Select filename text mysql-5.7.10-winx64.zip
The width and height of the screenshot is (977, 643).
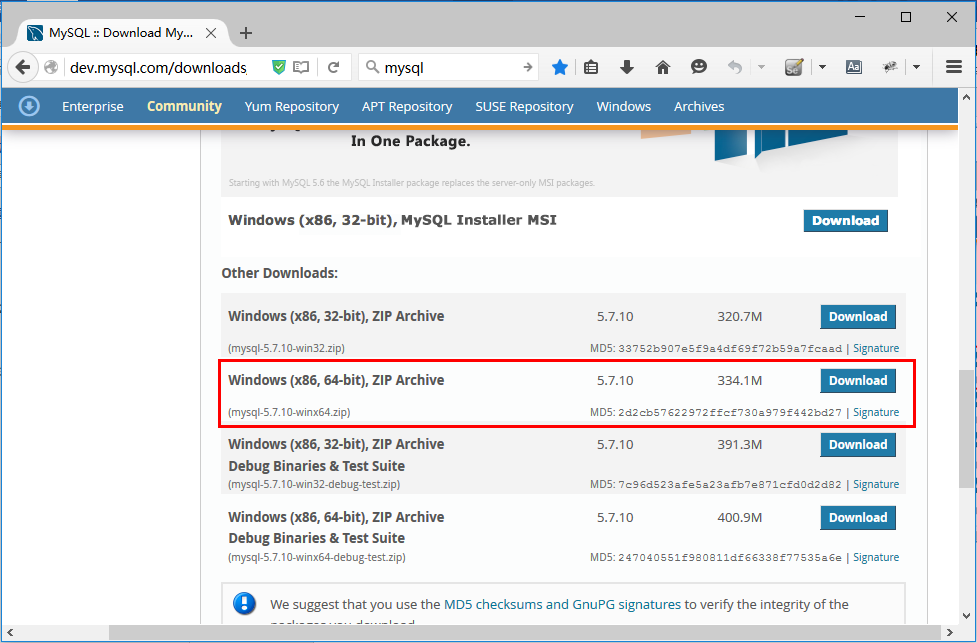289,412
